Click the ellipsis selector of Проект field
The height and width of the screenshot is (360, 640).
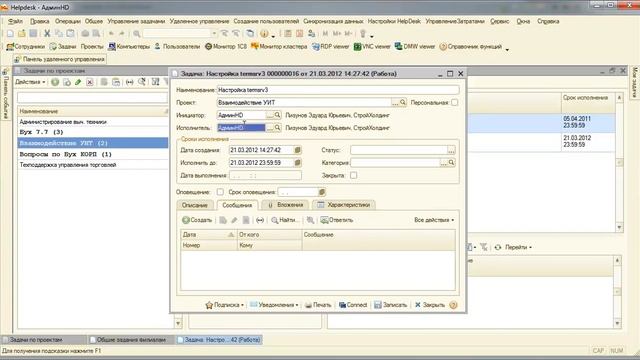pyautogui.click(x=395, y=102)
